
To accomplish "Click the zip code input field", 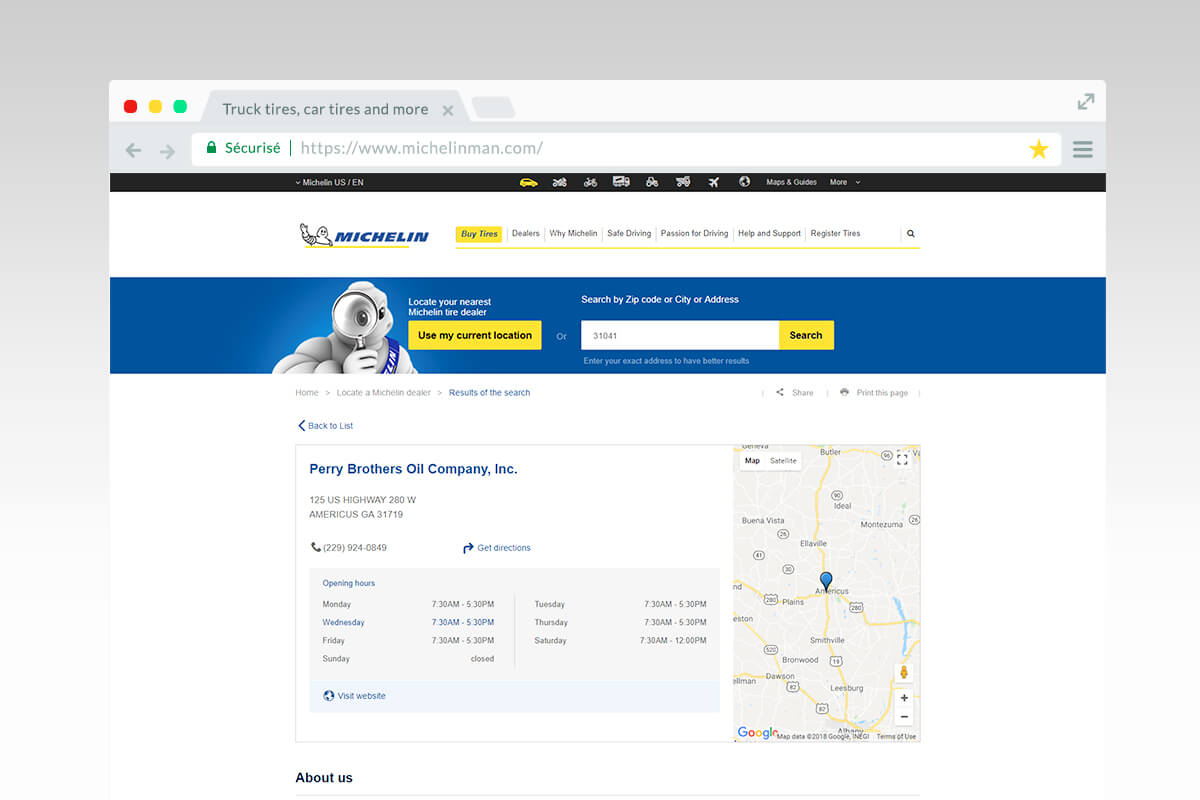I will click(x=680, y=335).
